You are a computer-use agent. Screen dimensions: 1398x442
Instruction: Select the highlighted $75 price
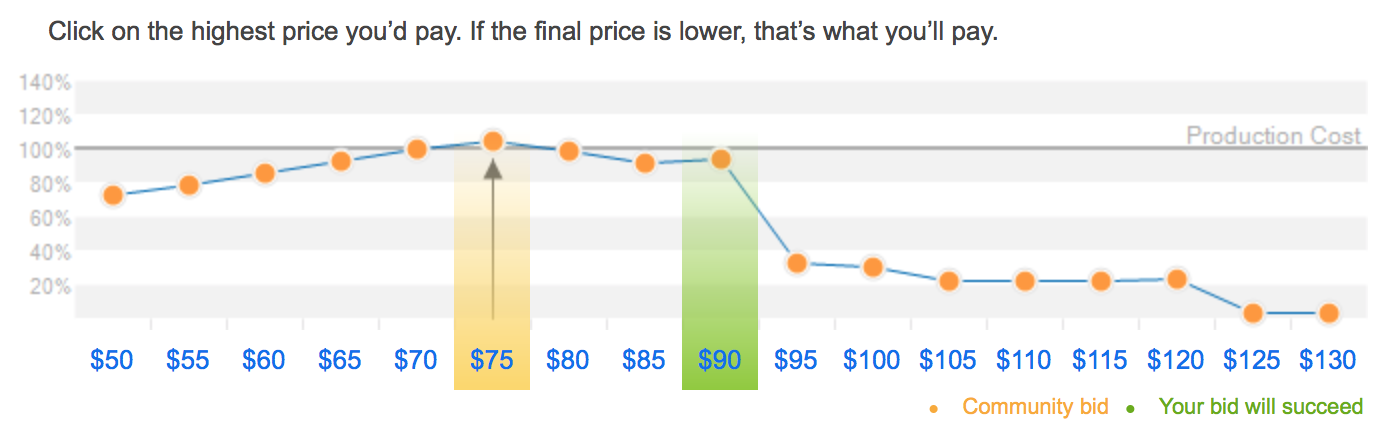tap(492, 360)
